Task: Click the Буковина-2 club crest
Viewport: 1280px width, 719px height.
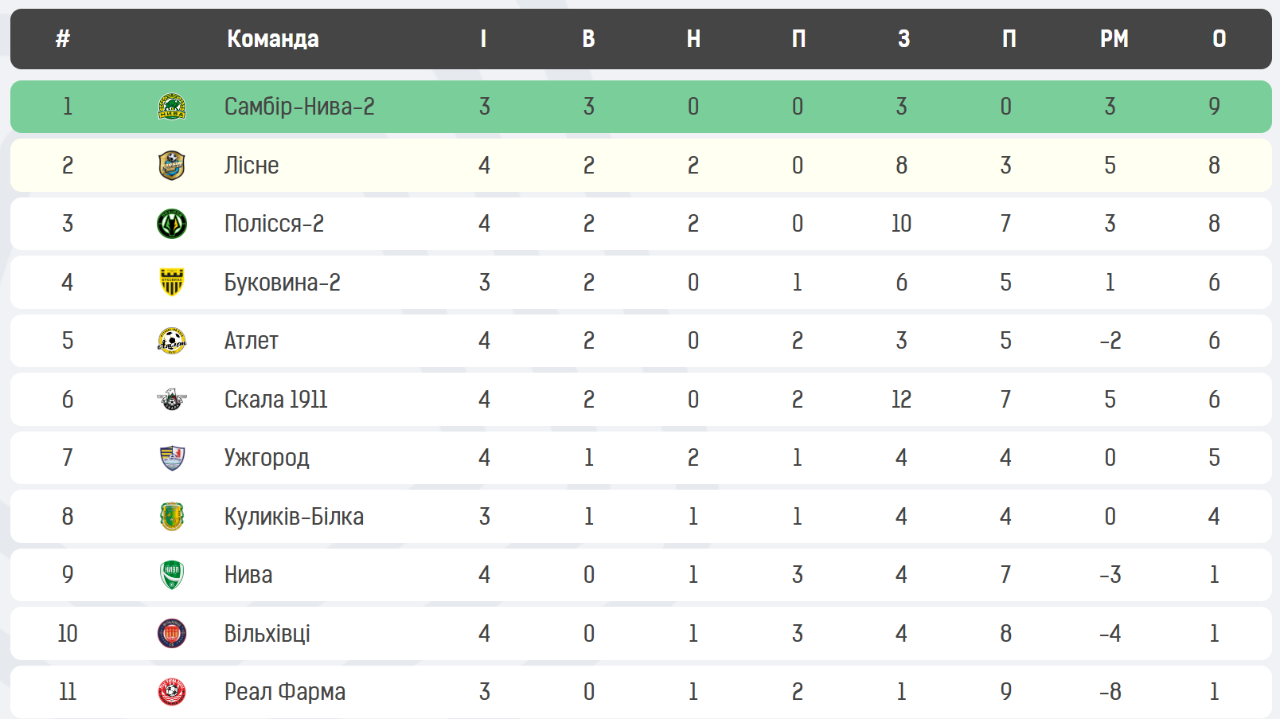Action: tap(172, 282)
